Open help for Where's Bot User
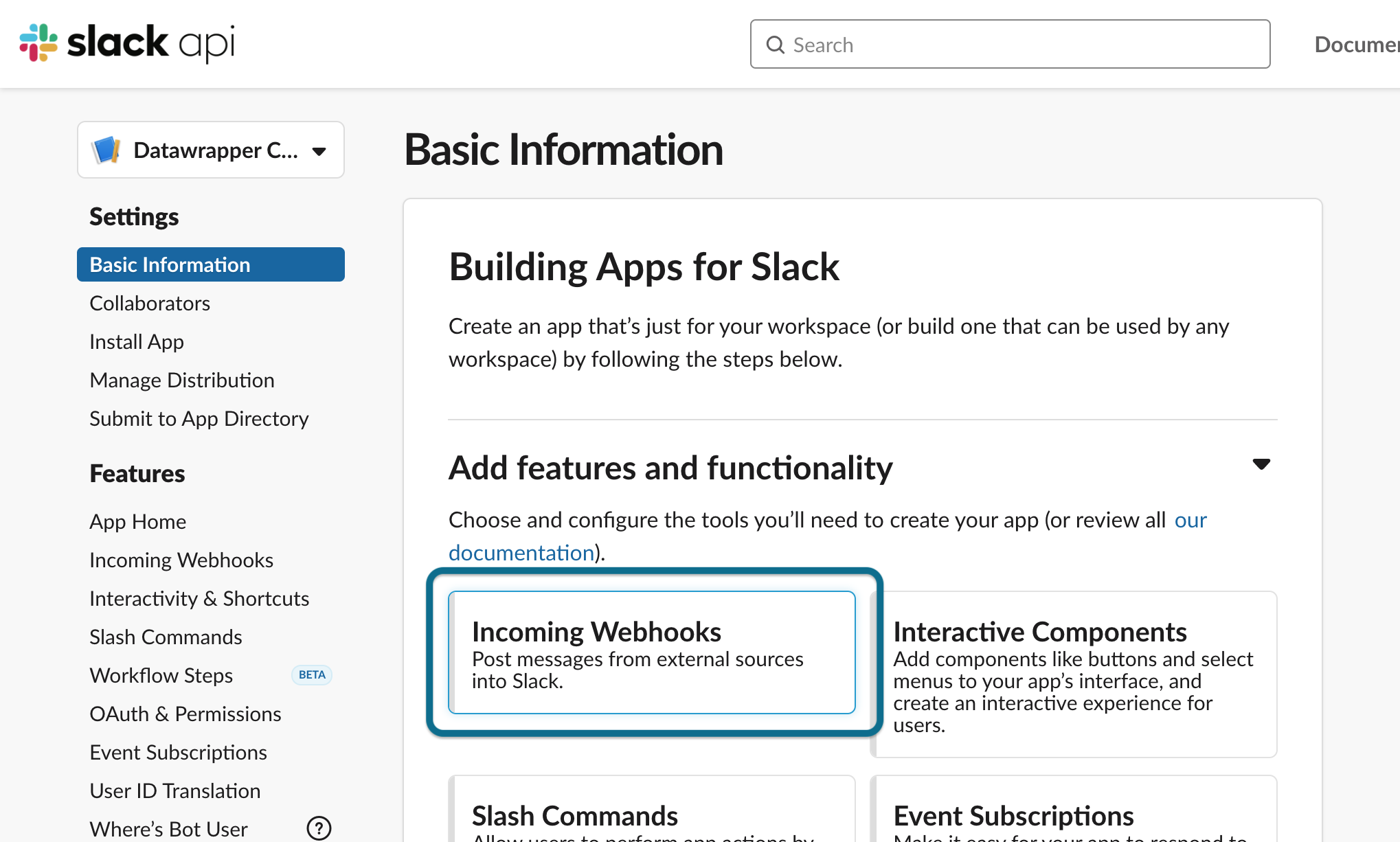The width and height of the screenshot is (1400, 842). pyautogui.click(x=319, y=828)
